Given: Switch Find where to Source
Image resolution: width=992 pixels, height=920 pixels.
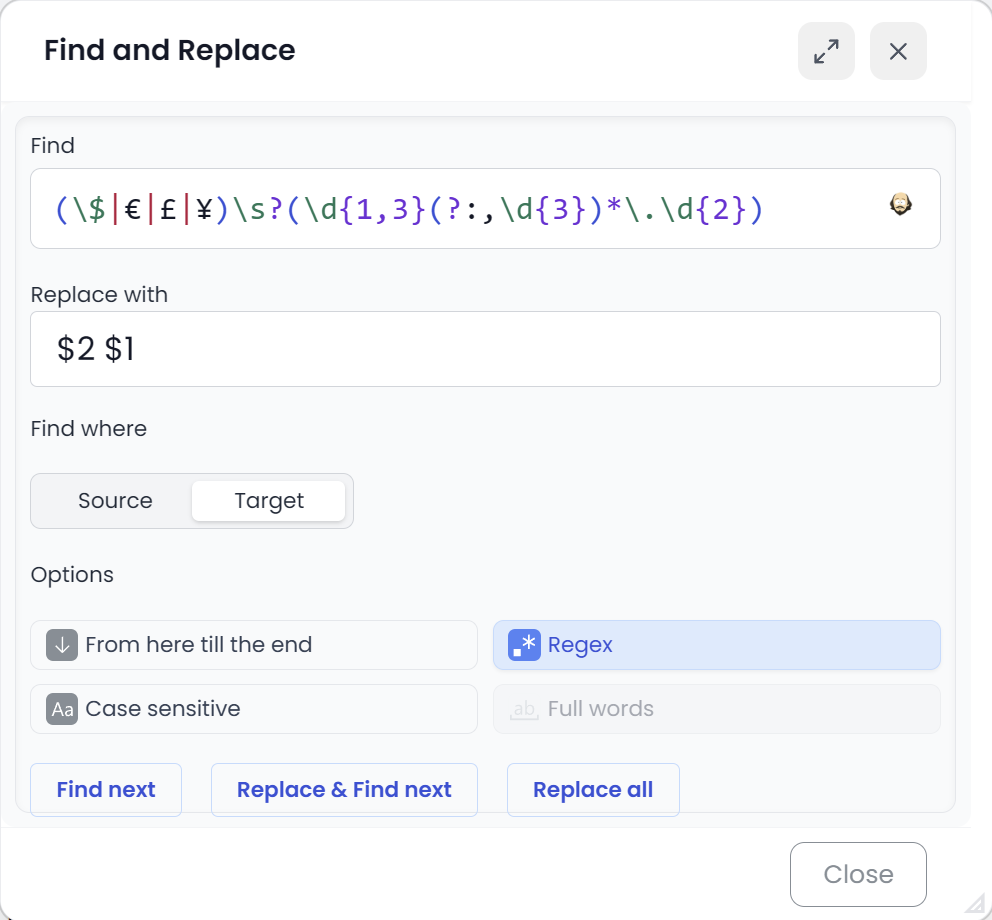Looking at the screenshot, I should point(115,500).
